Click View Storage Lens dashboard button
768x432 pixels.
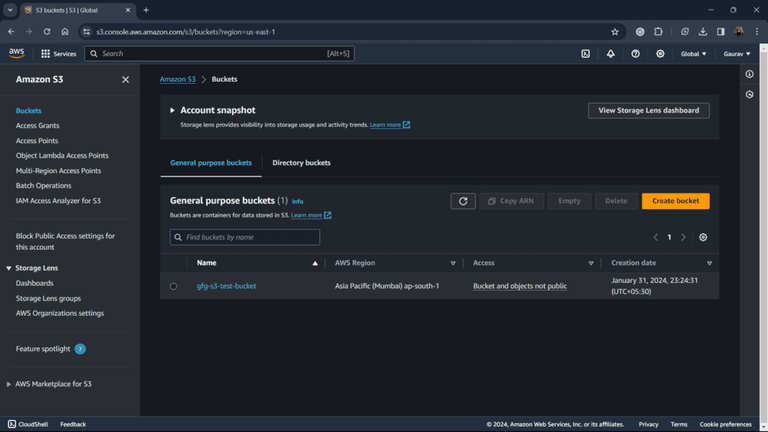(648, 110)
